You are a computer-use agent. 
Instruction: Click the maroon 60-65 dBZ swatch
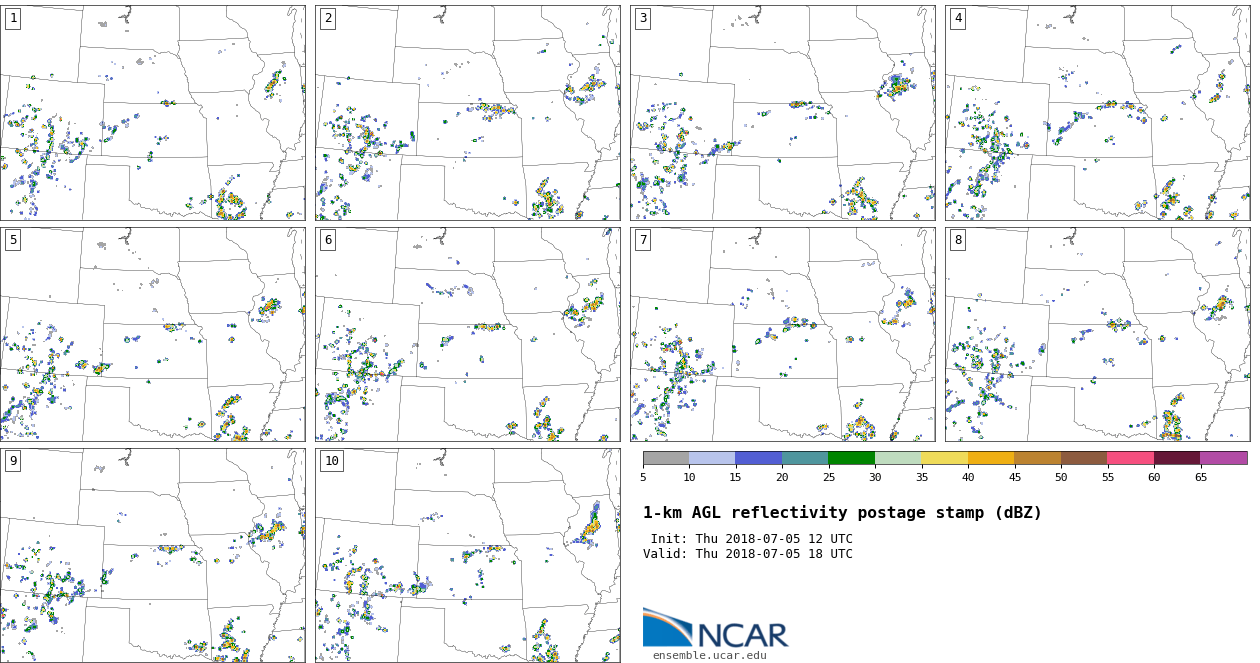coord(1177,458)
